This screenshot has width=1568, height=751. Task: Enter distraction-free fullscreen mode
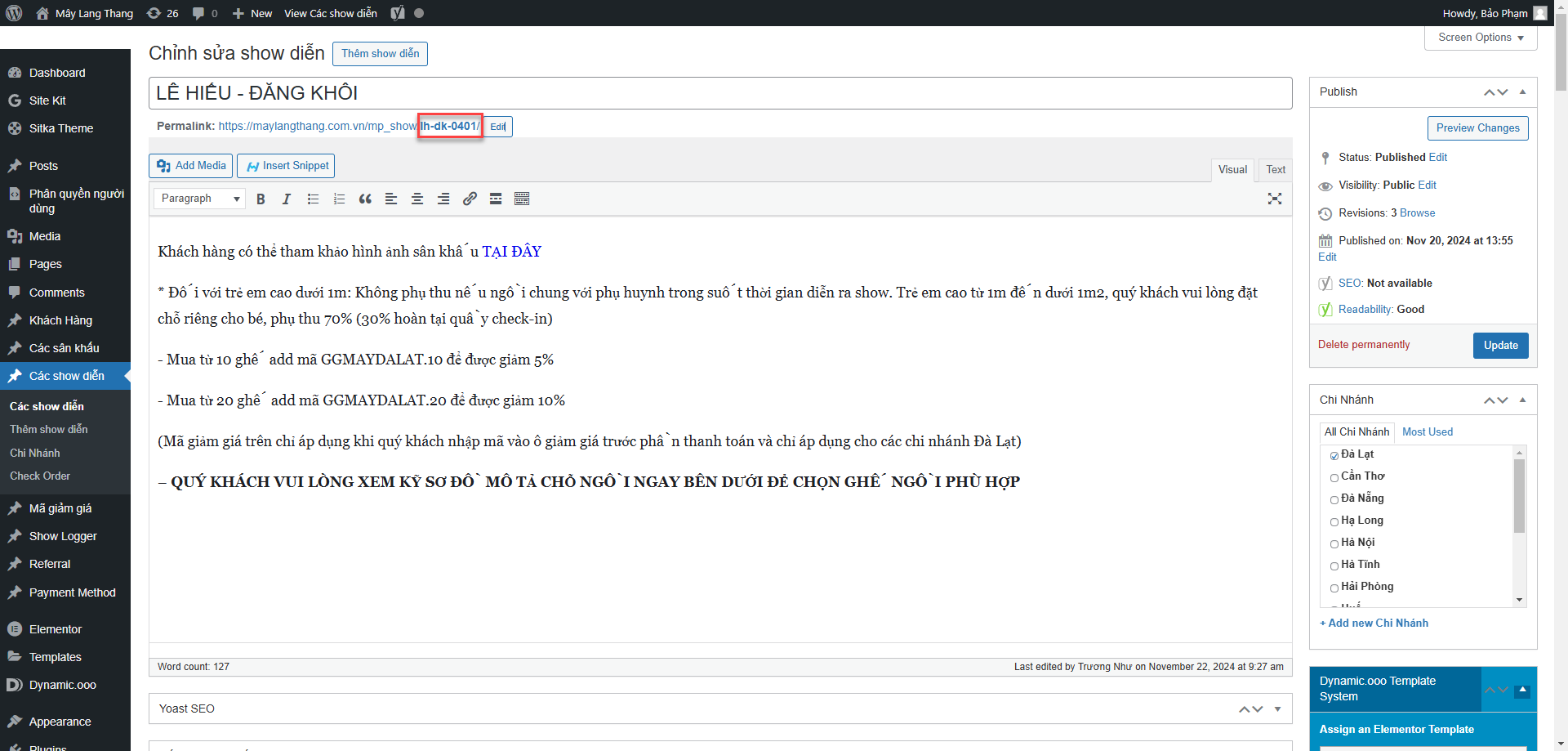pos(1274,199)
